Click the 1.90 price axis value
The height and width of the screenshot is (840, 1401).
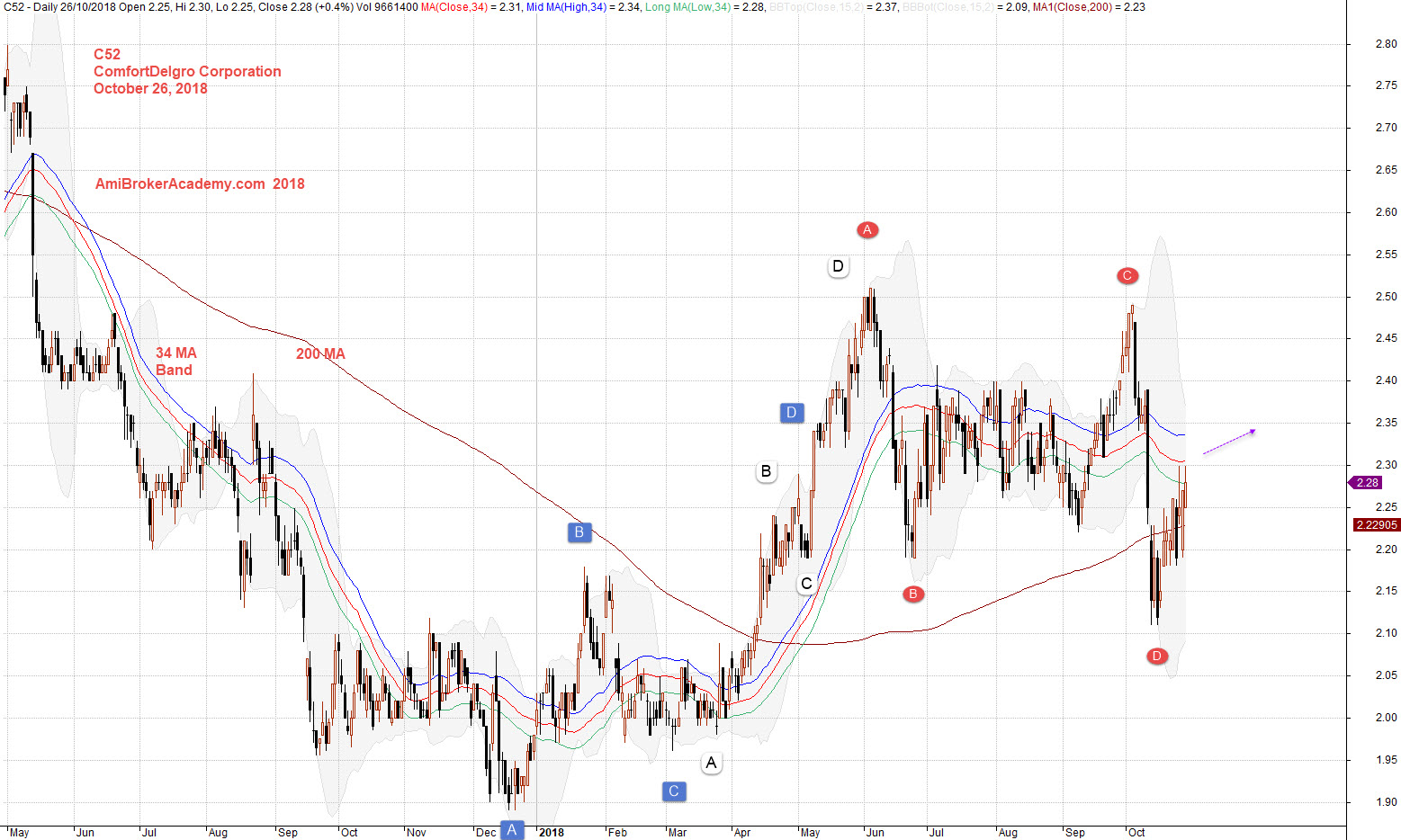[x=1386, y=802]
